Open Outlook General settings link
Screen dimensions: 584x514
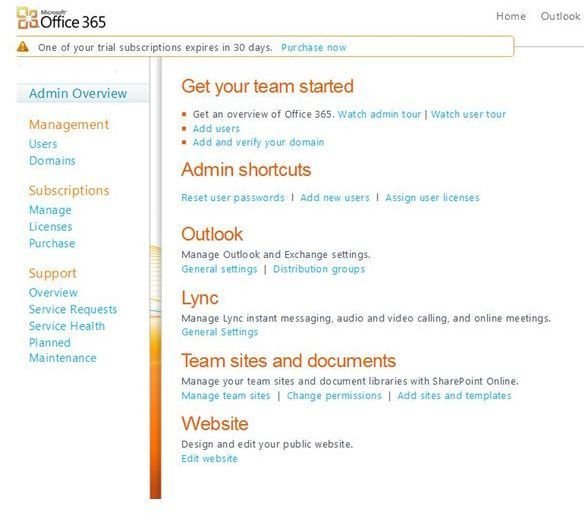[219, 269]
